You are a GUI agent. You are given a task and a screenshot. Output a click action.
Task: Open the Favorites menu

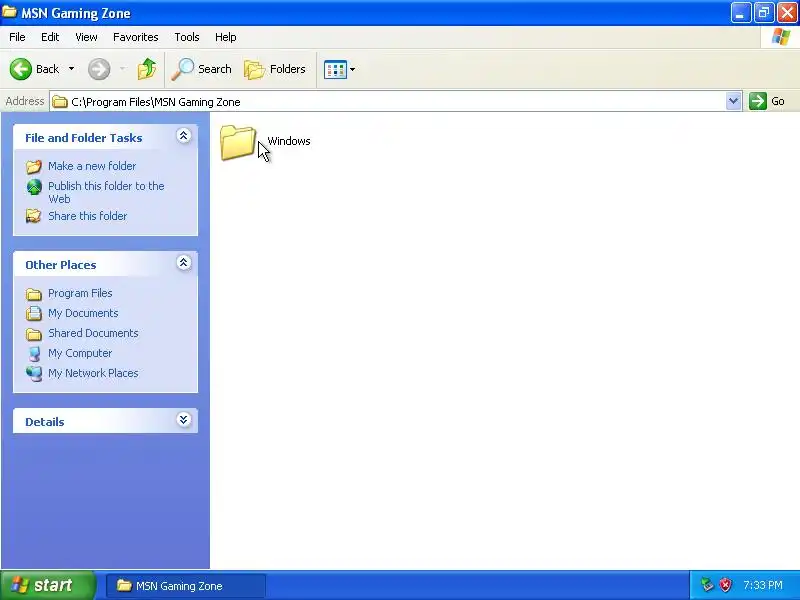(136, 37)
